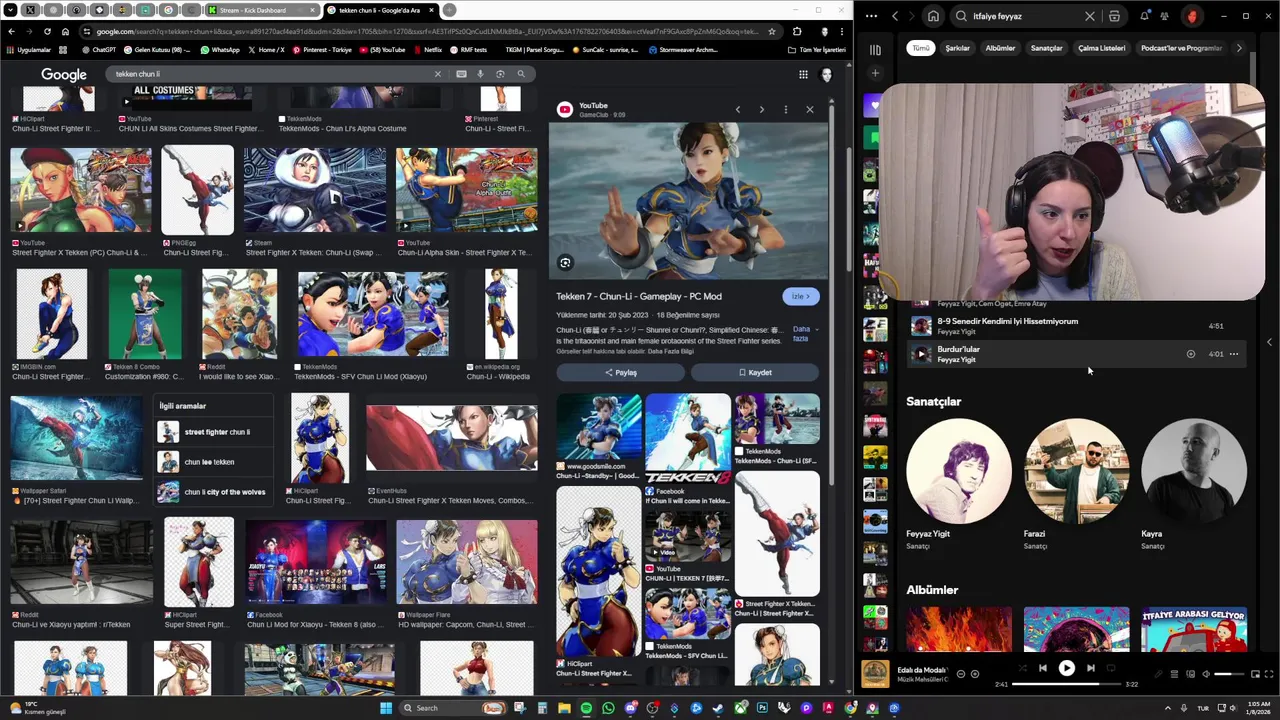1280x720 pixels.
Task: Close Google image preview panel
Action: click(x=809, y=110)
